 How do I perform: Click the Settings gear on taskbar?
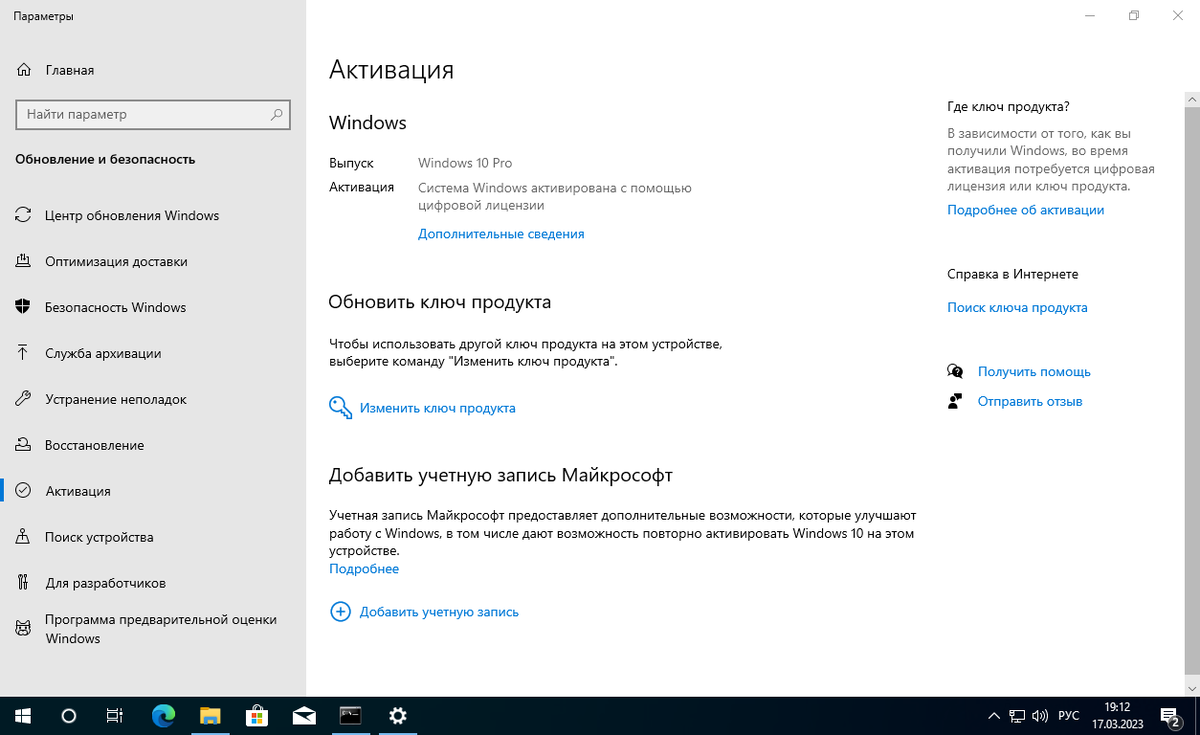click(x=398, y=716)
